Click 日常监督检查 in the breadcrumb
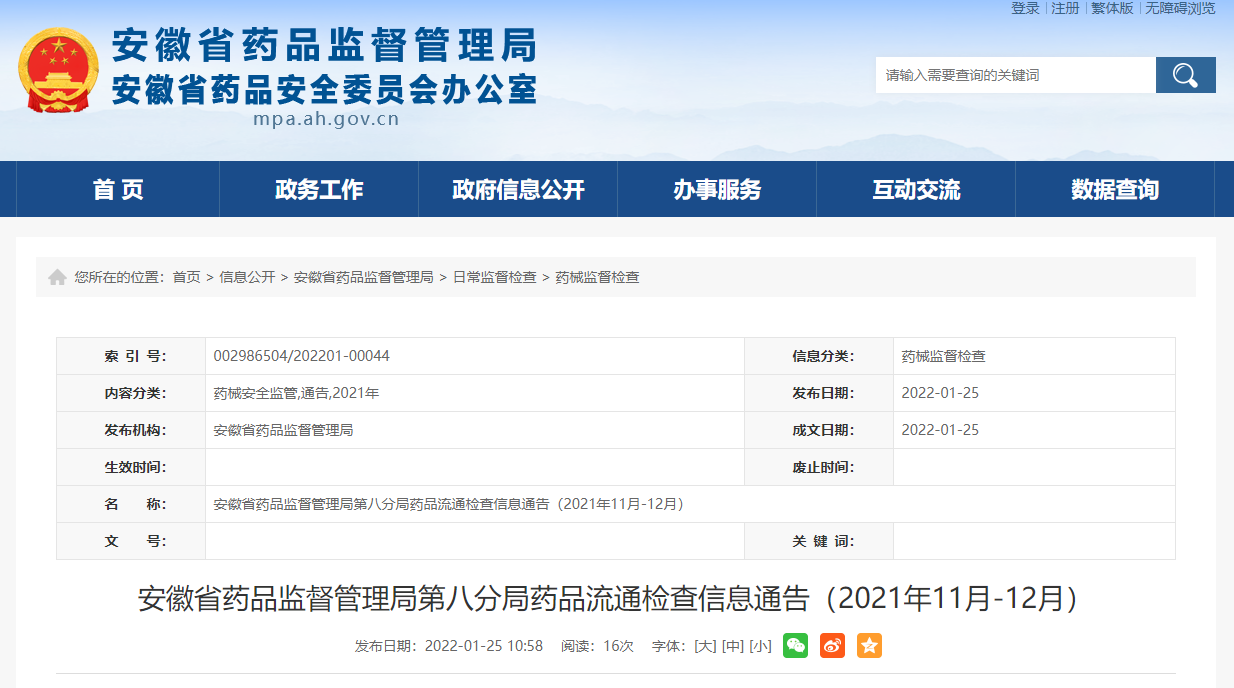1234x688 pixels. [494, 277]
